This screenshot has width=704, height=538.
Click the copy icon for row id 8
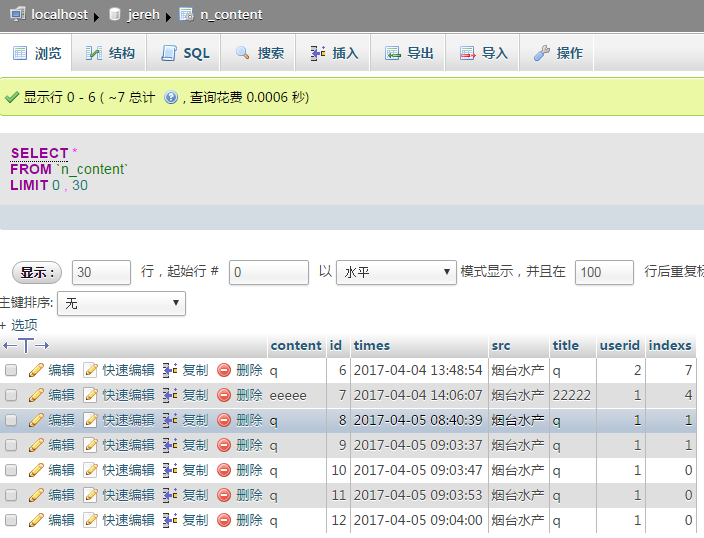point(170,420)
